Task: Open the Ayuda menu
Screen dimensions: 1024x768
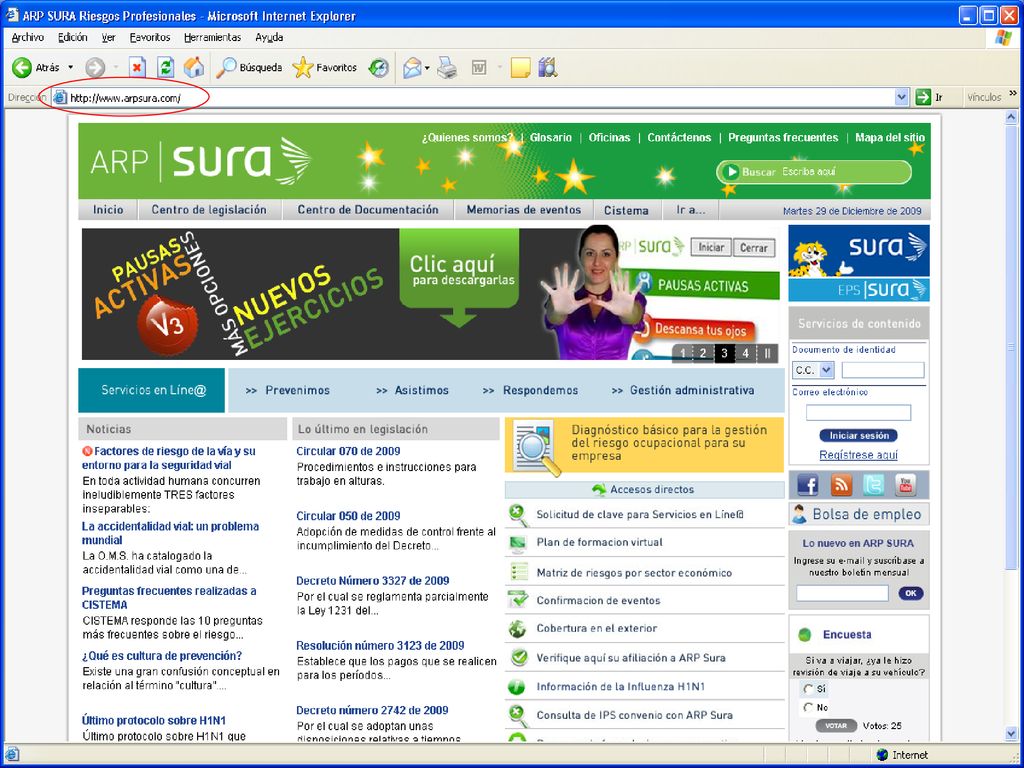Action: 269,37
